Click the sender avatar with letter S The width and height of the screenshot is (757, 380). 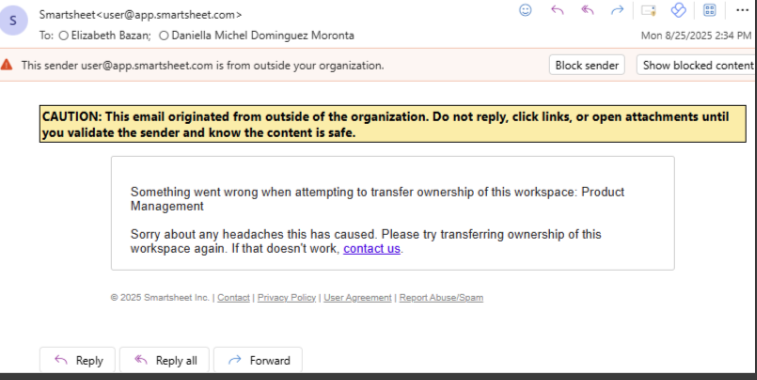13,21
